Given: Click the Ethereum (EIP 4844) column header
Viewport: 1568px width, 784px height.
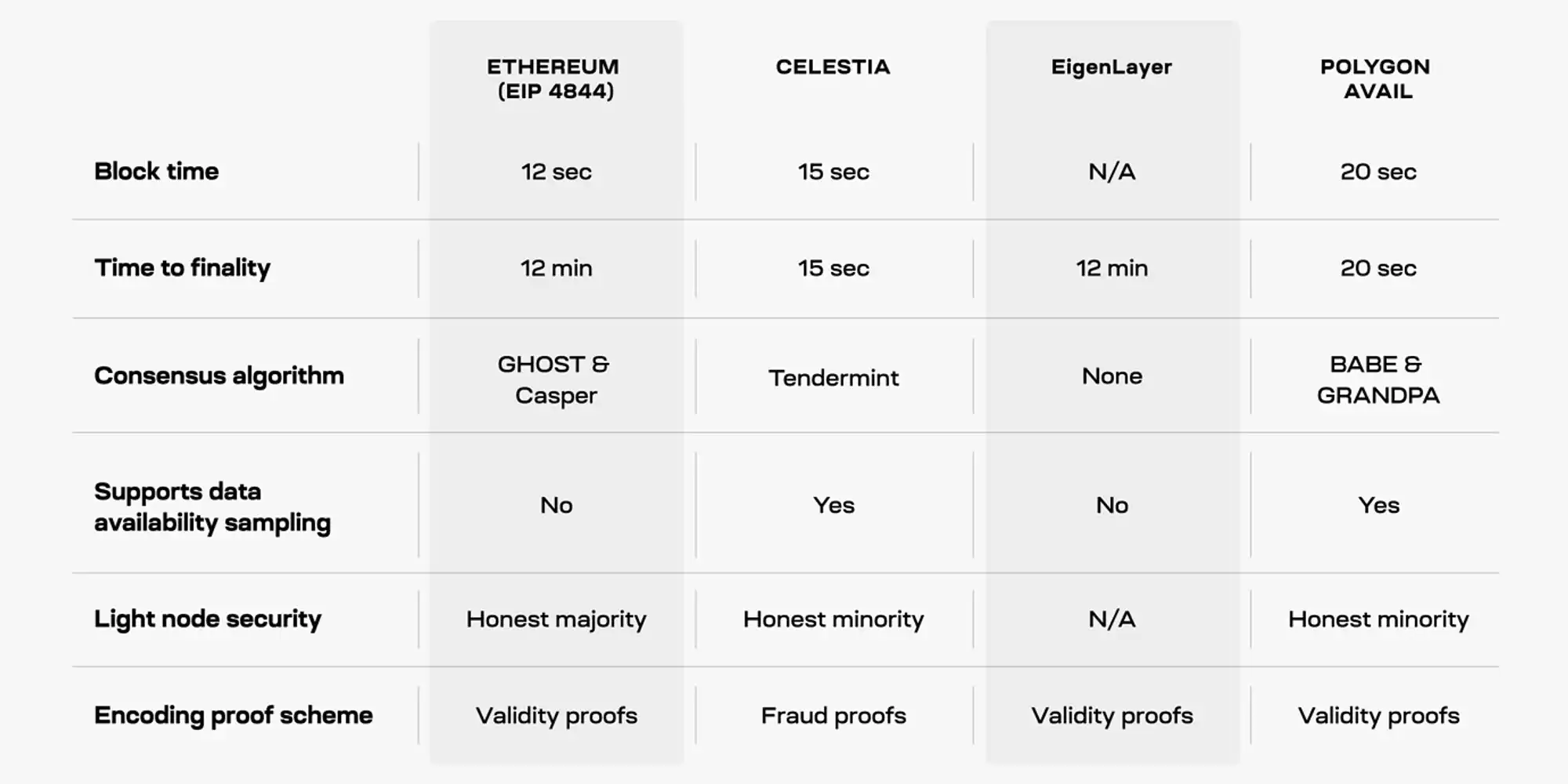Looking at the screenshot, I should pyautogui.click(x=555, y=78).
